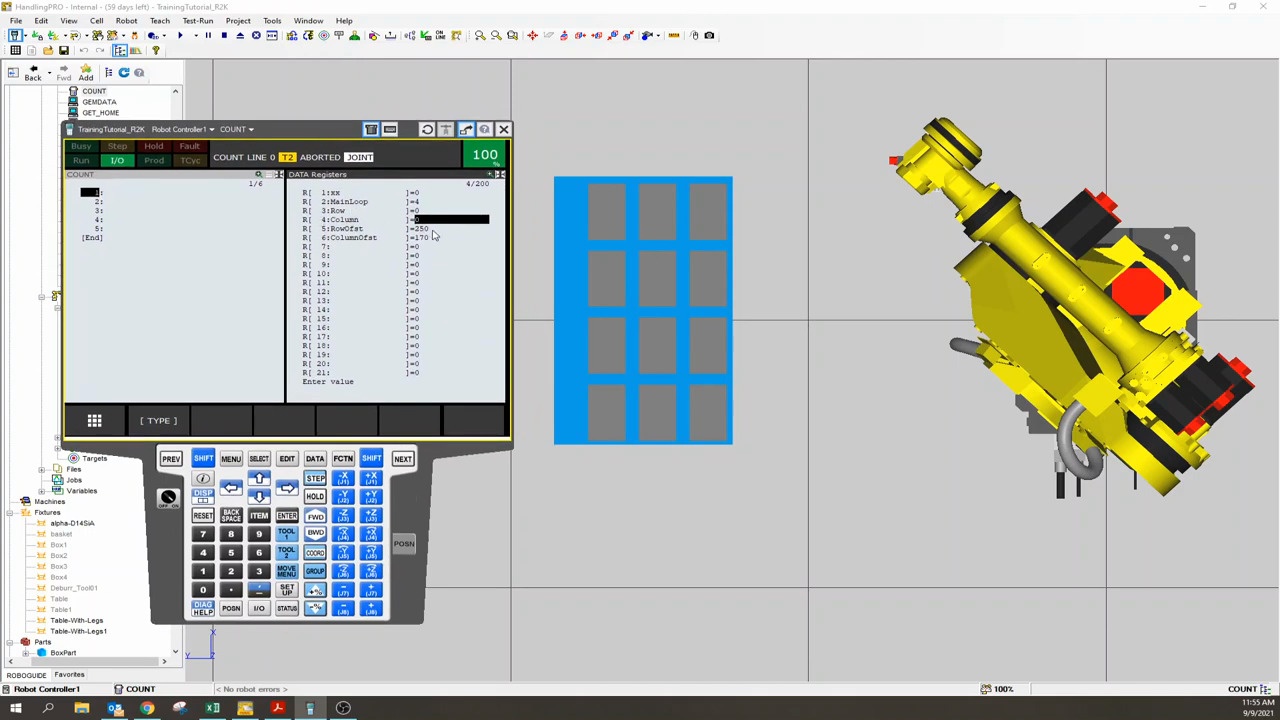Click the Pause simulation icon
1280x720 pixels.
coord(208,36)
